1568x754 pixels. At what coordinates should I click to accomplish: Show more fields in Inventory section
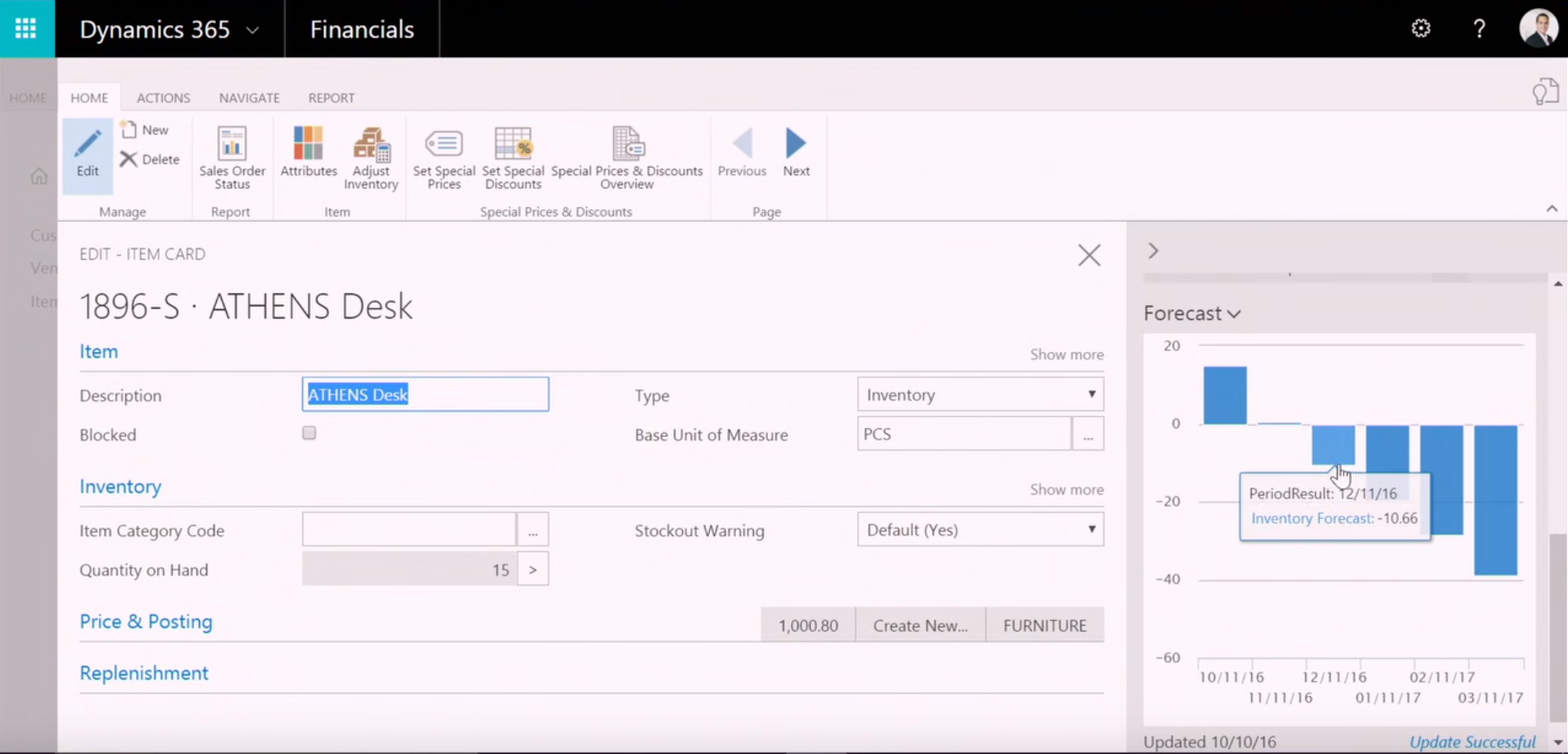point(1066,490)
